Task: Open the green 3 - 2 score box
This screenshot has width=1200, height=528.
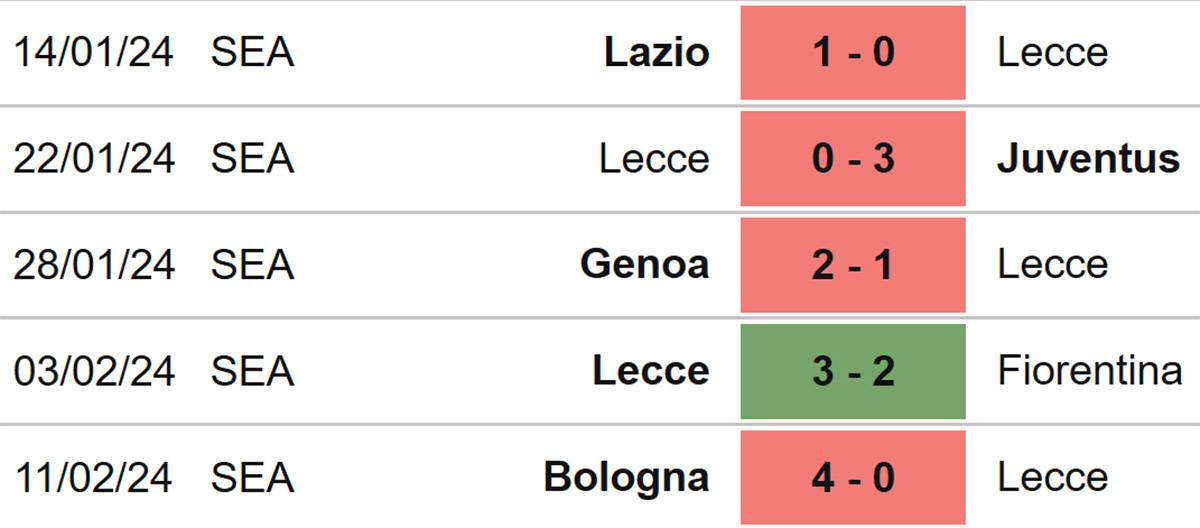Action: tap(853, 371)
